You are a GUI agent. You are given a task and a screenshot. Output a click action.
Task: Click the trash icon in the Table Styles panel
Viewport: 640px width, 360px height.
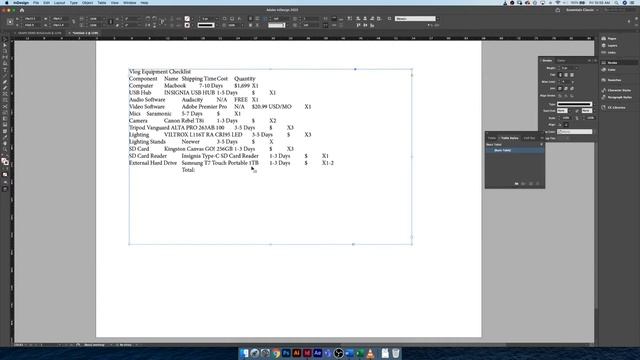[538, 184]
